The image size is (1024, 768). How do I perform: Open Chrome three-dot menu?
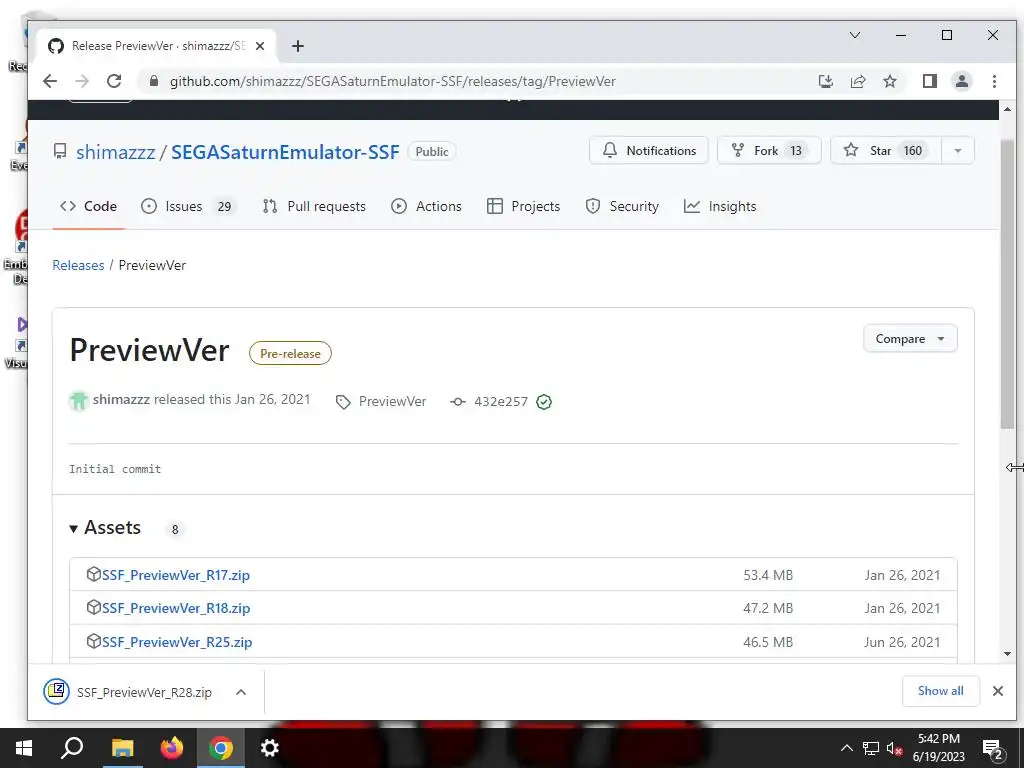point(994,81)
